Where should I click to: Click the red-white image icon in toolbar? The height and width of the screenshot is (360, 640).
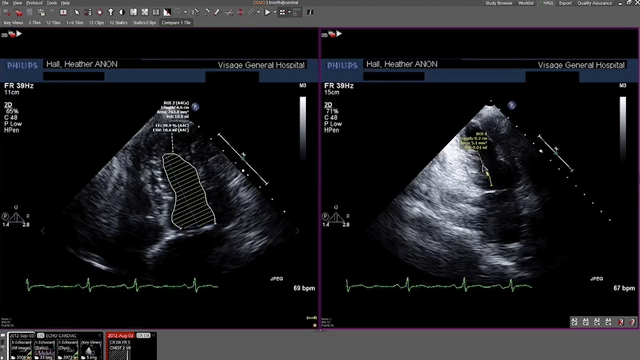click(63, 12)
